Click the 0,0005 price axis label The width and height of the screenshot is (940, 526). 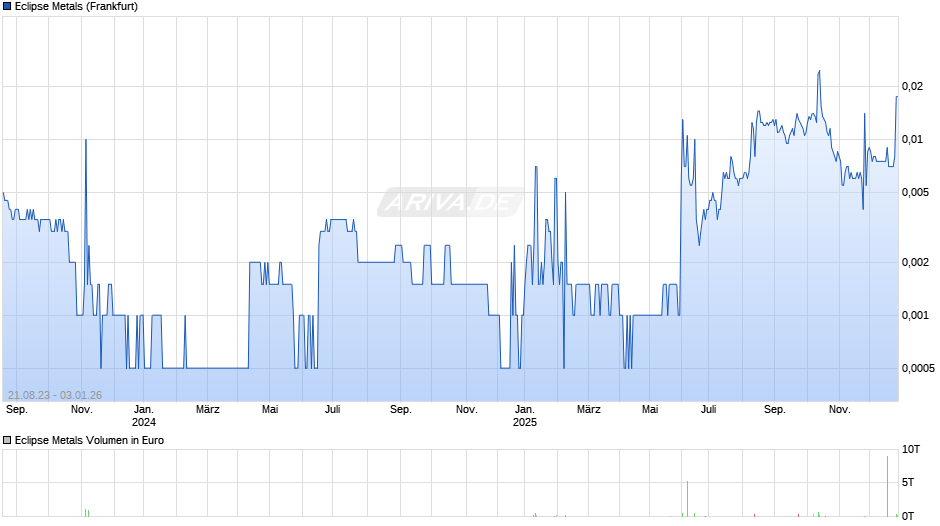pyautogui.click(x=918, y=368)
